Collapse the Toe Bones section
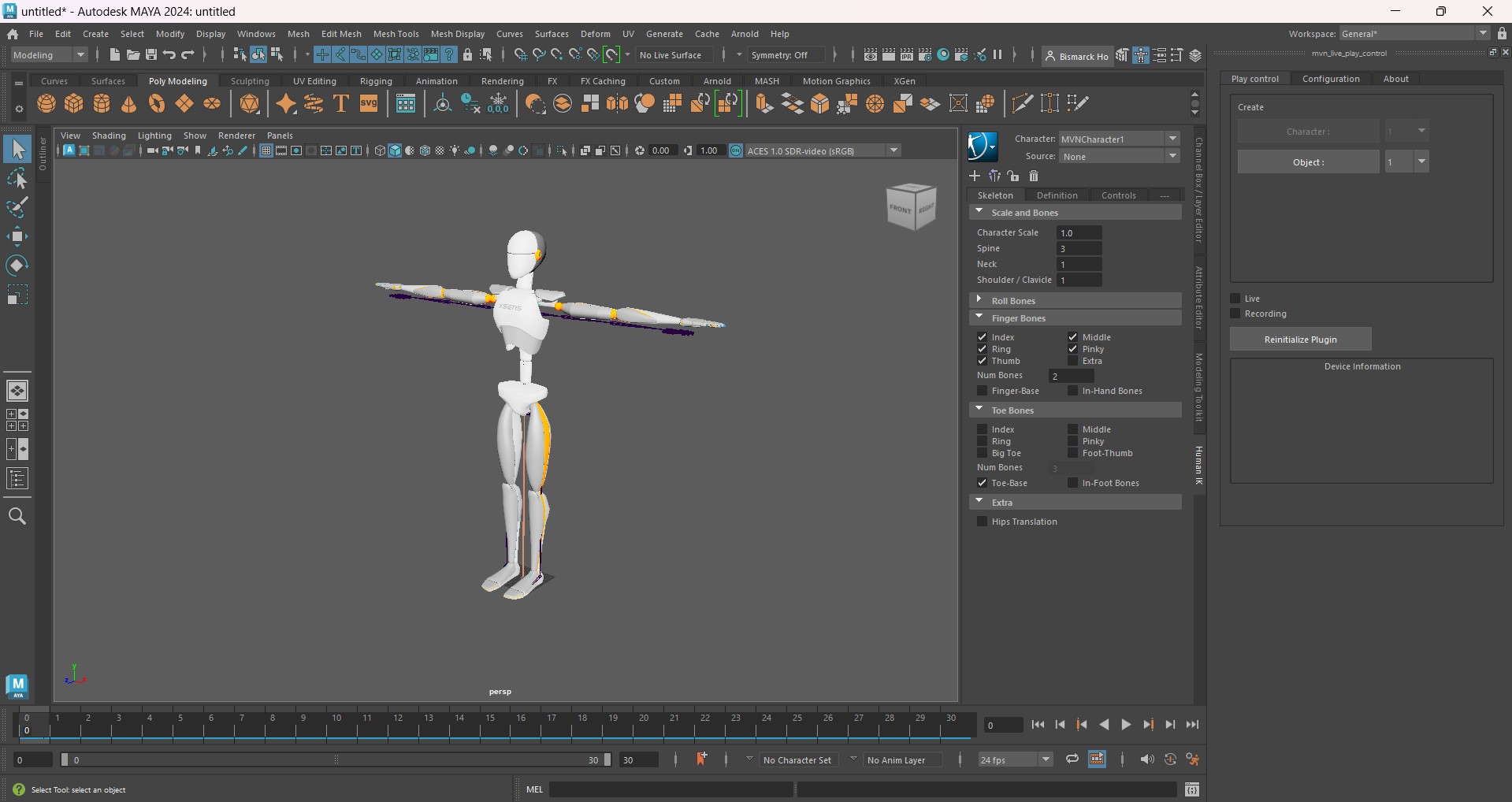 (1075, 410)
